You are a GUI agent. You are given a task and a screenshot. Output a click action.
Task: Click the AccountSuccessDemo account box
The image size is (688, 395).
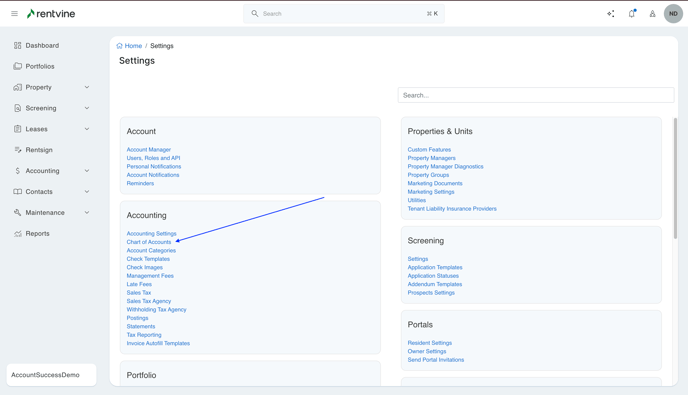coord(51,375)
